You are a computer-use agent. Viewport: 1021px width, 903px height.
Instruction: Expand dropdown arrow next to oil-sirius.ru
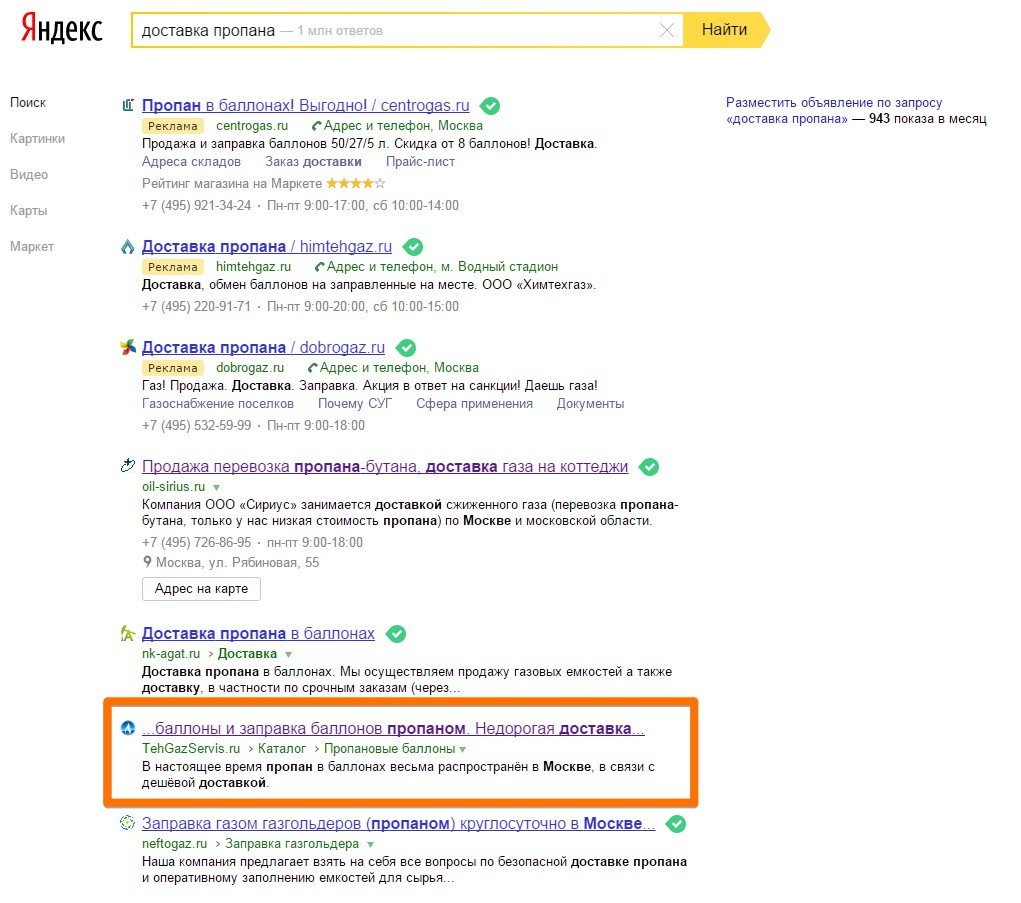click(x=217, y=488)
